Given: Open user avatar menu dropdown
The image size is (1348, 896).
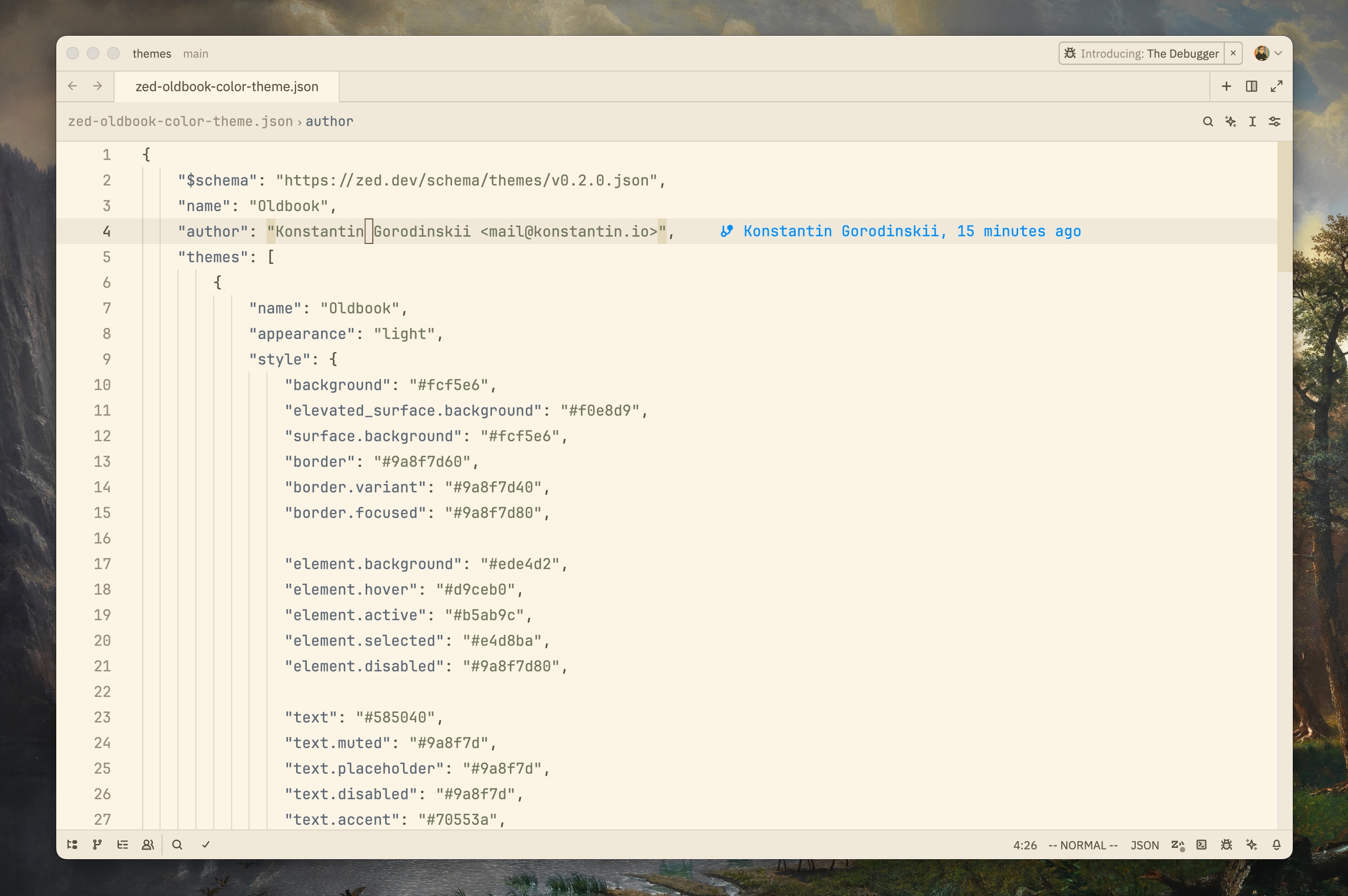Looking at the screenshot, I should 1269,53.
